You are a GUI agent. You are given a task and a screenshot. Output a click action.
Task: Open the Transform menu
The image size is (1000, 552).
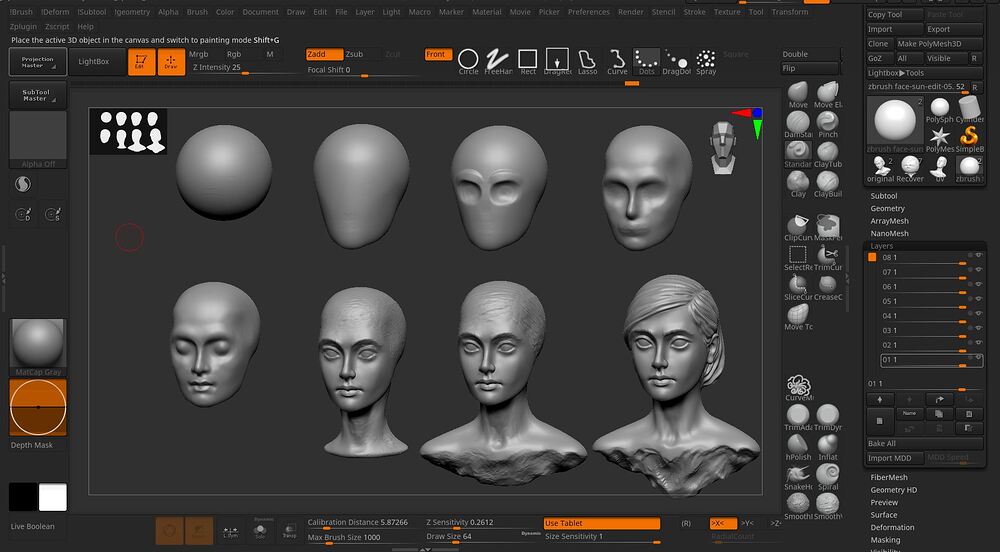pos(790,12)
